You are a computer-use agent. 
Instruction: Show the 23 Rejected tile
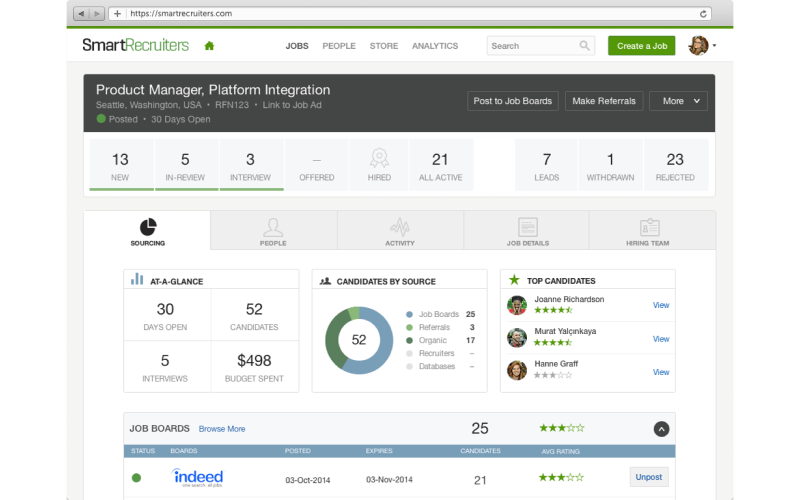pyautogui.click(x=676, y=165)
